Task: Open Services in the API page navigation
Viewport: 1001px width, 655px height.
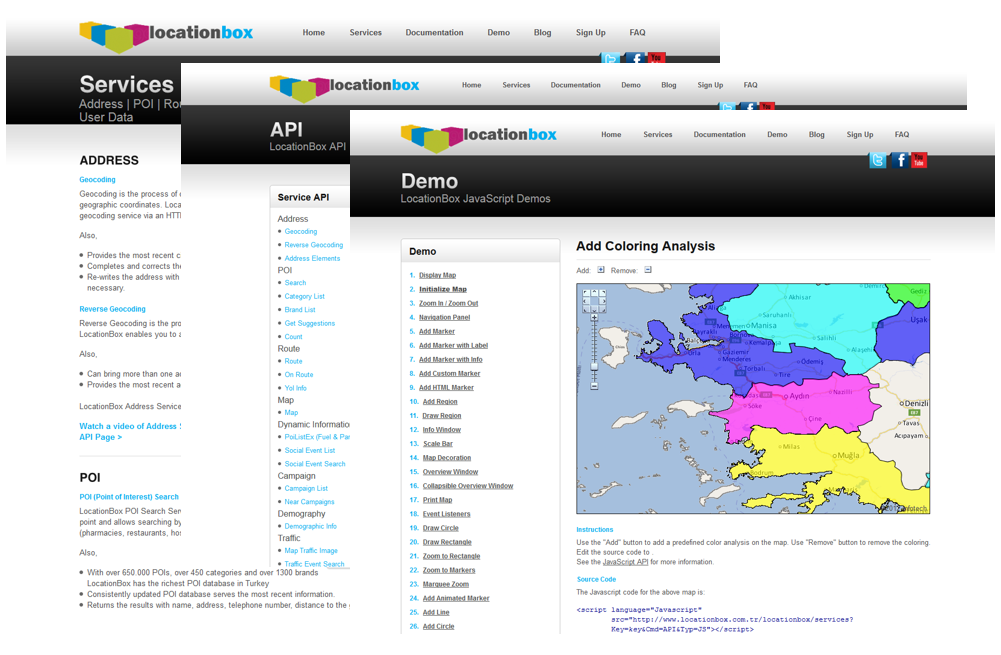Action: point(516,85)
